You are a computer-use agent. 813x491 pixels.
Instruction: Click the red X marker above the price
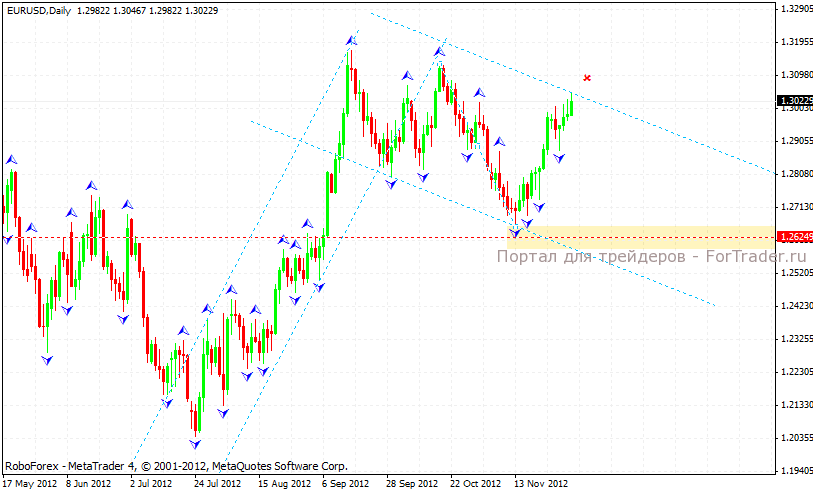587,77
